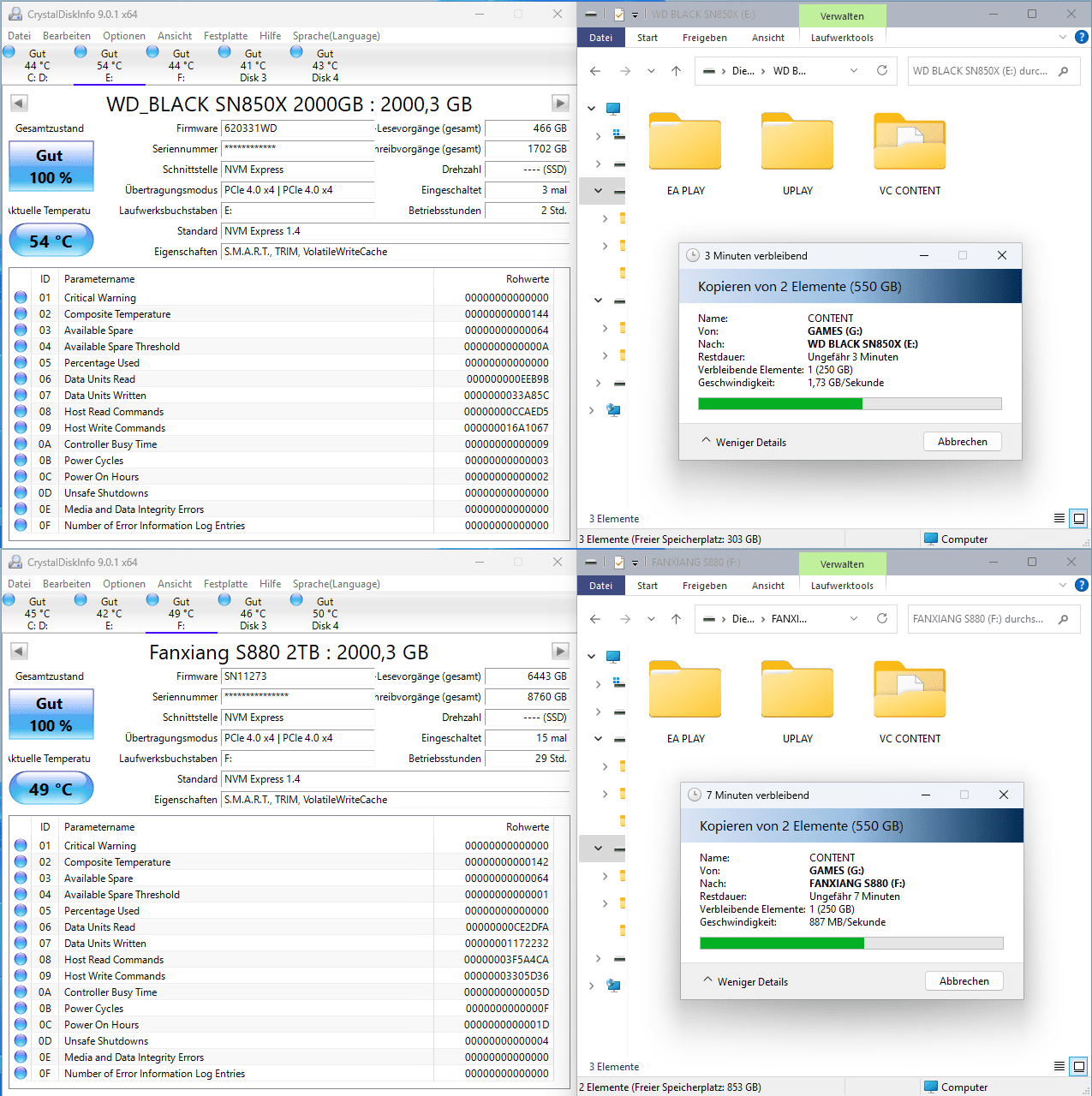Image resolution: width=1092 pixels, height=1096 pixels.
Task: Click 54 °C temperature badge
Action: 51,241
